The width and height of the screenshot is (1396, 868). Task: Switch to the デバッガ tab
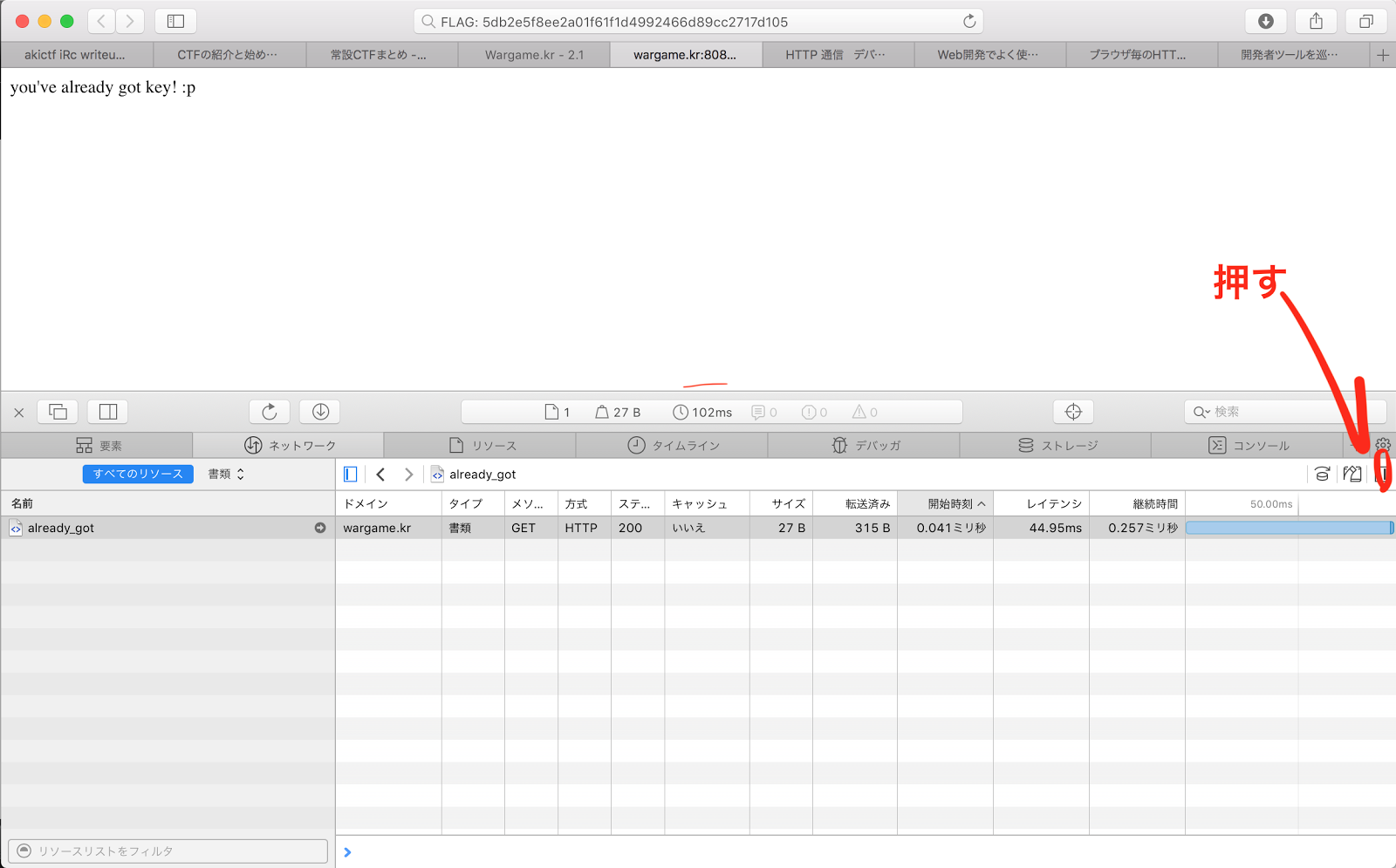[x=865, y=445]
